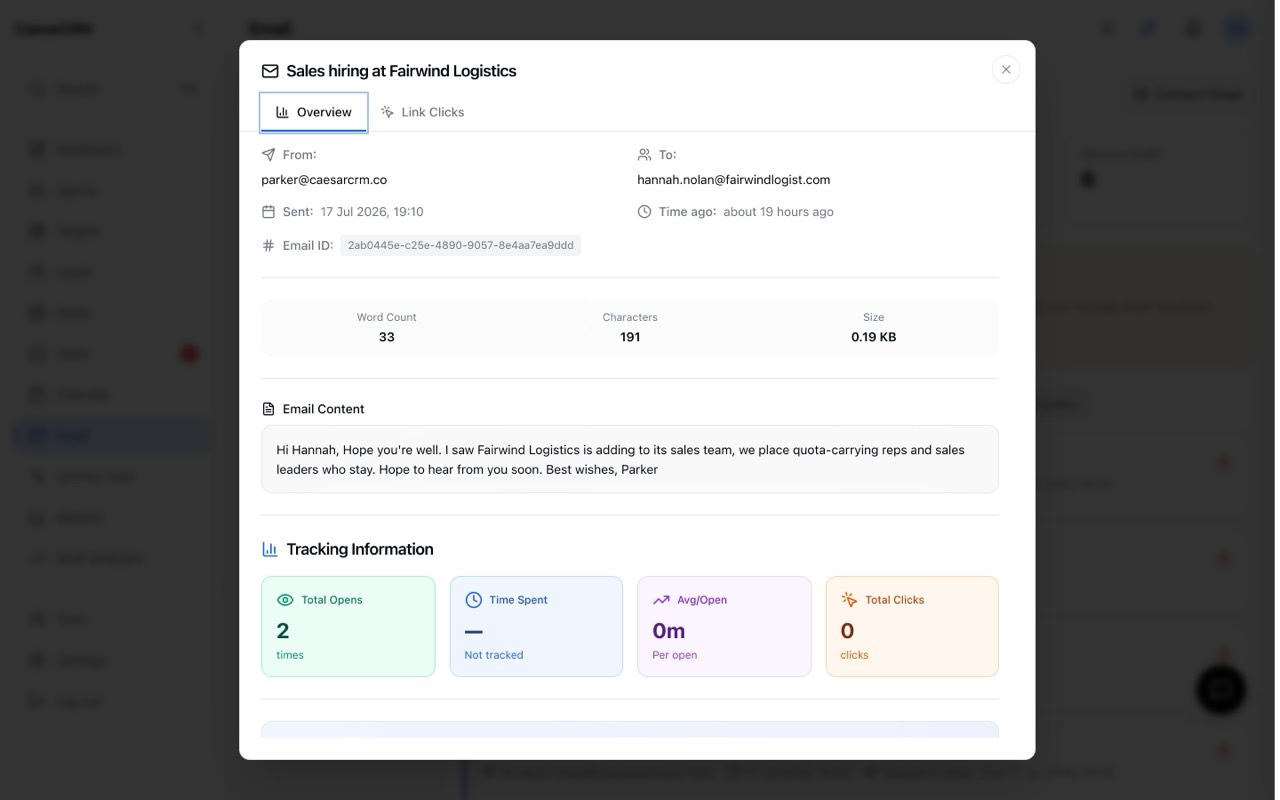Click the hash icon beside Email ID
This screenshot has height=800, width=1280.
268,245
